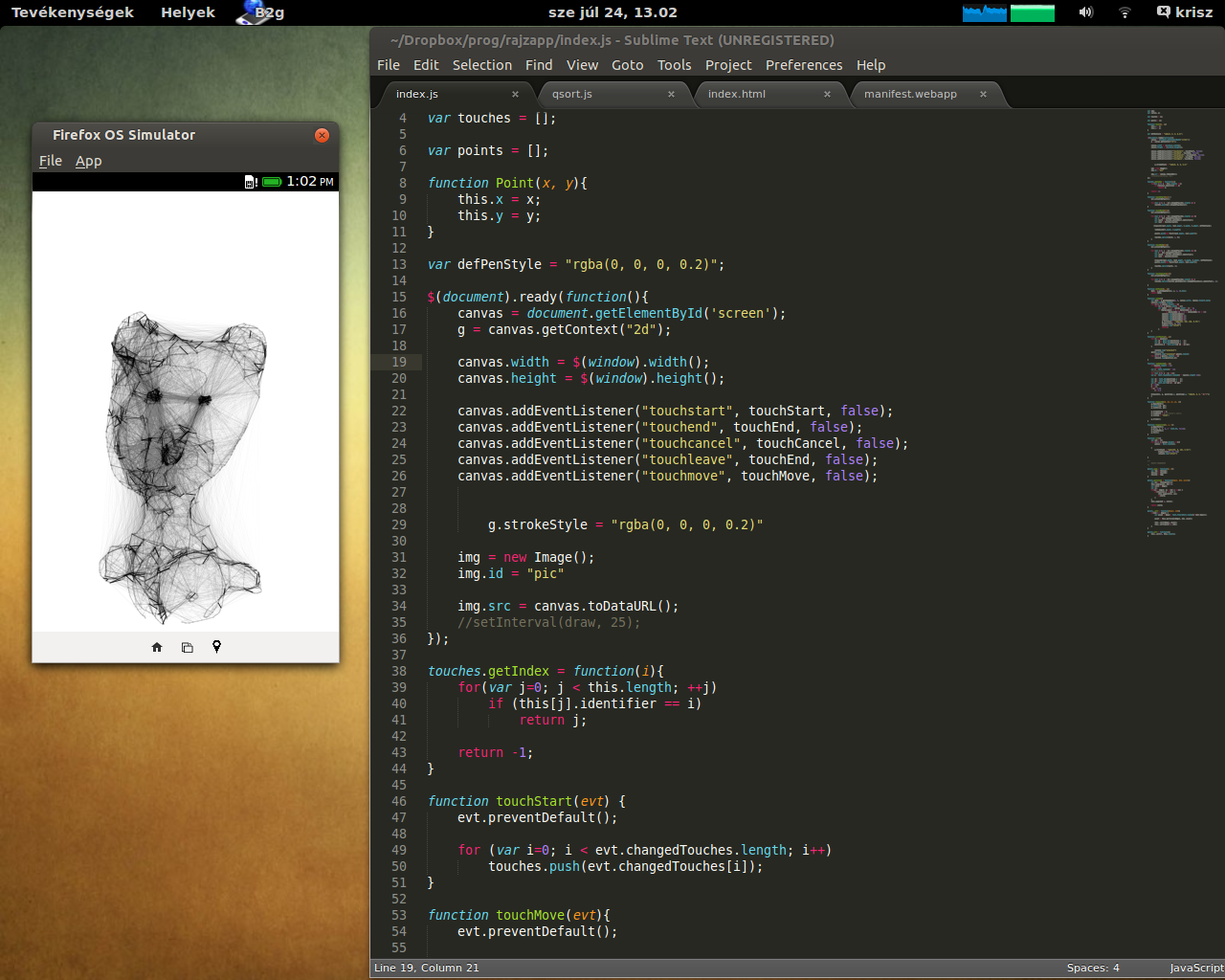Open the krisz user menu
Viewport: 1225px width, 980px height.
tap(1185, 12)
